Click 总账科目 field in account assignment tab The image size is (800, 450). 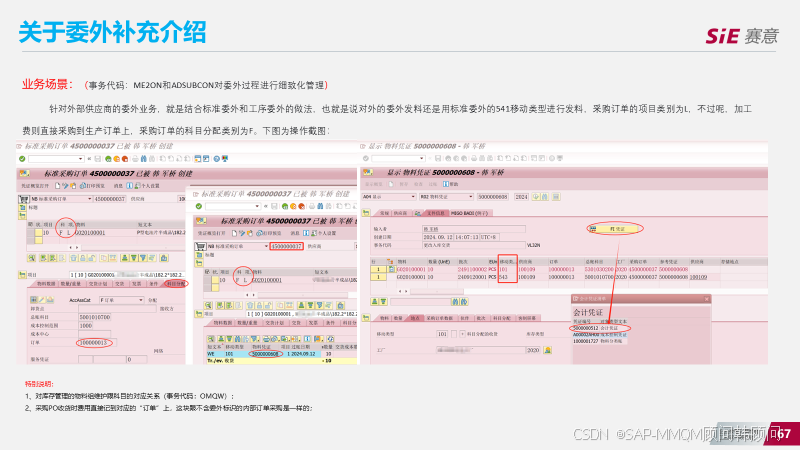tap(94, 317)
